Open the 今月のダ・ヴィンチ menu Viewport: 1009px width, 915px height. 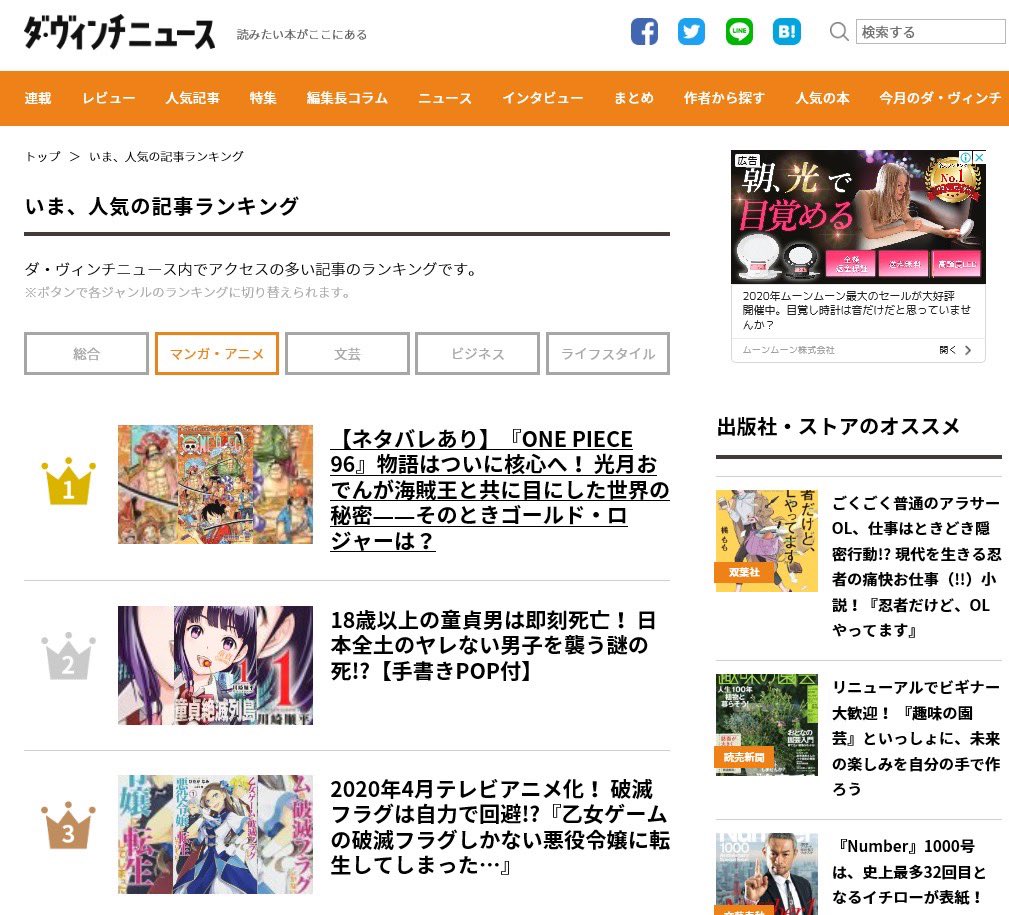(941, 98)
